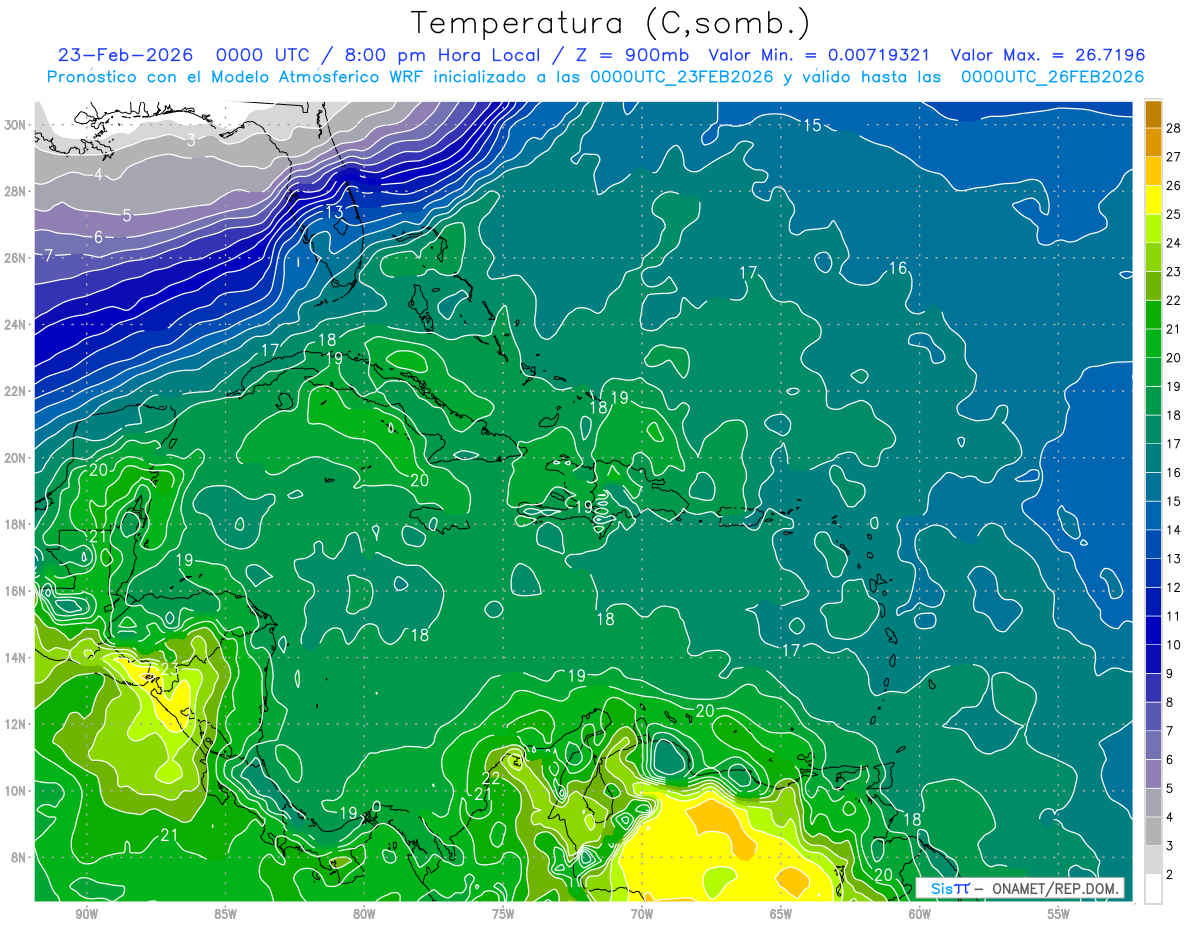Select the date text '23-Feb-2026'
The height and width of the screenshot is (927, 1200).
(125, 55)
